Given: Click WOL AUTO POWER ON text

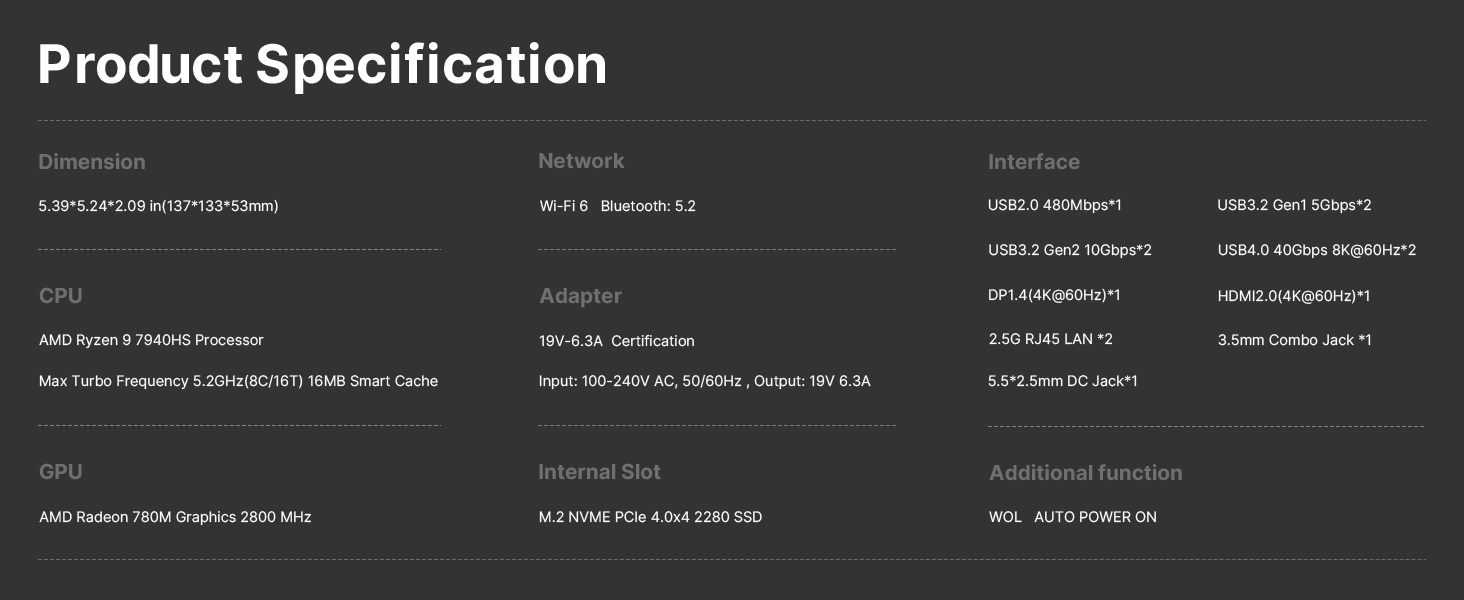Looking at the screenshot, I should tap(1072, 517).
